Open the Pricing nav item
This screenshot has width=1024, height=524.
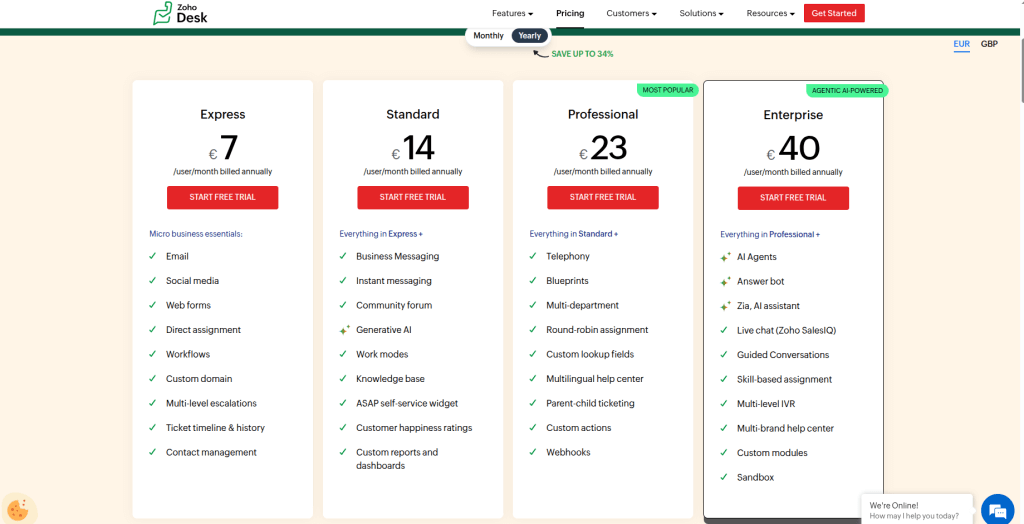[x=570, y=13]
